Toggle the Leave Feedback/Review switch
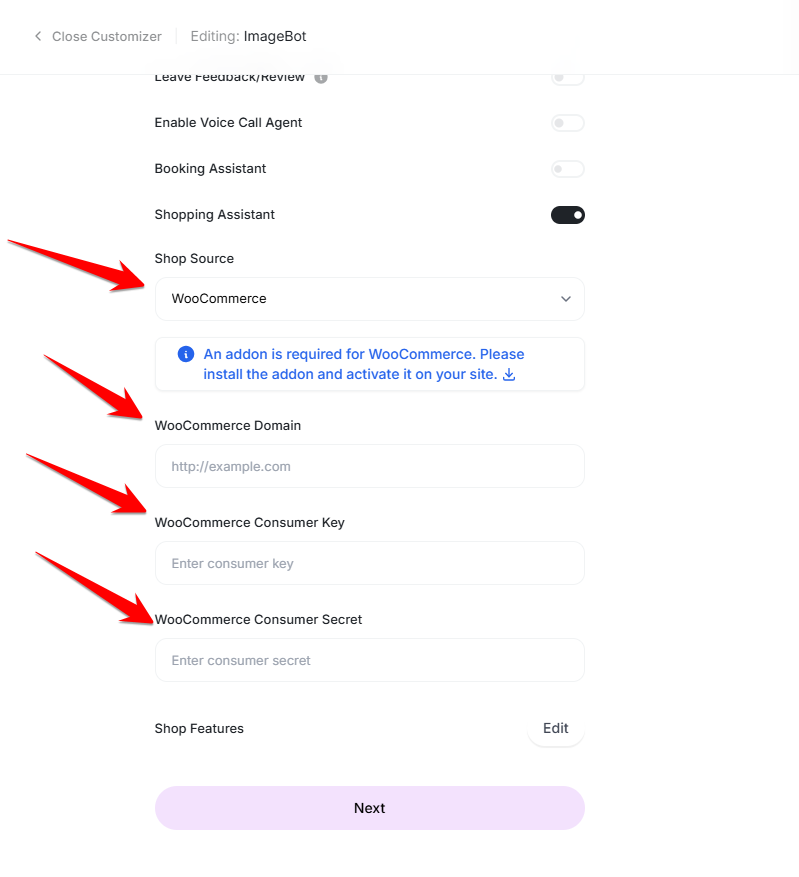799x877 pixels. (x=567, y=78)
